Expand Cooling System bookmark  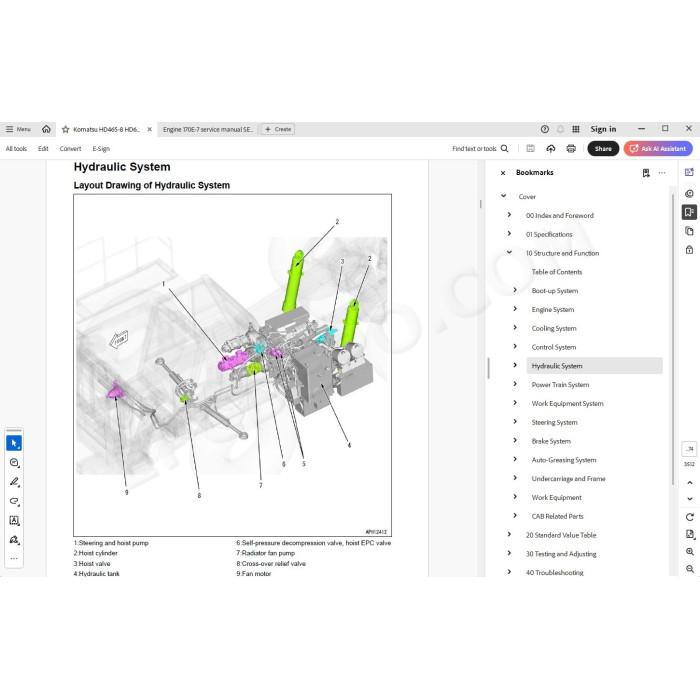pos(515,328)
